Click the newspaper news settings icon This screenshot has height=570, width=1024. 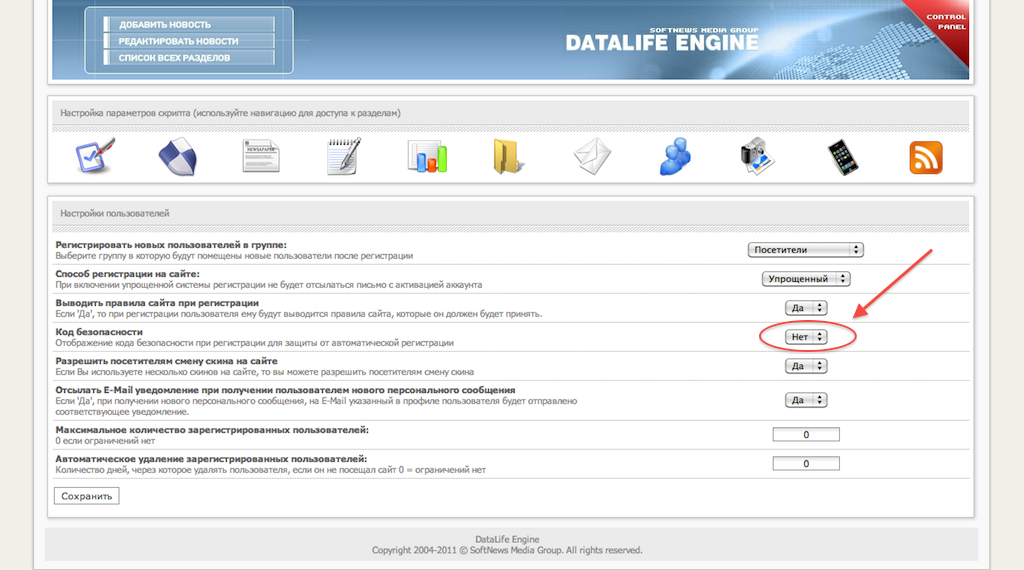point(260,157)
